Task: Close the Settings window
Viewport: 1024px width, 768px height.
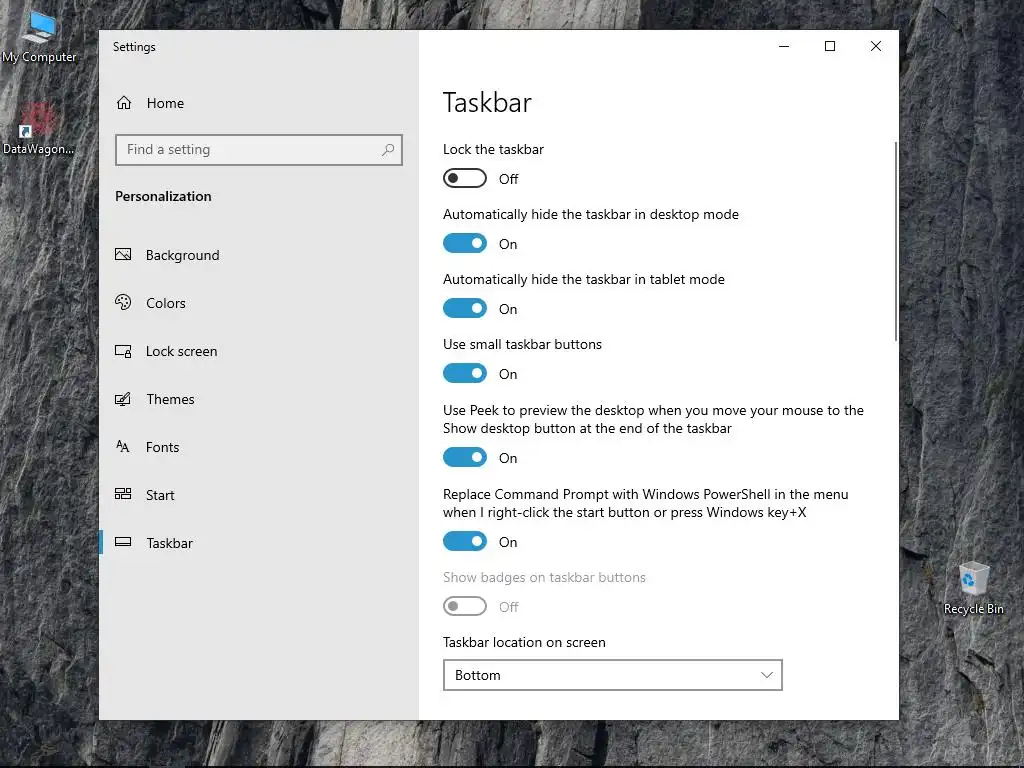Action: [876, 46]
